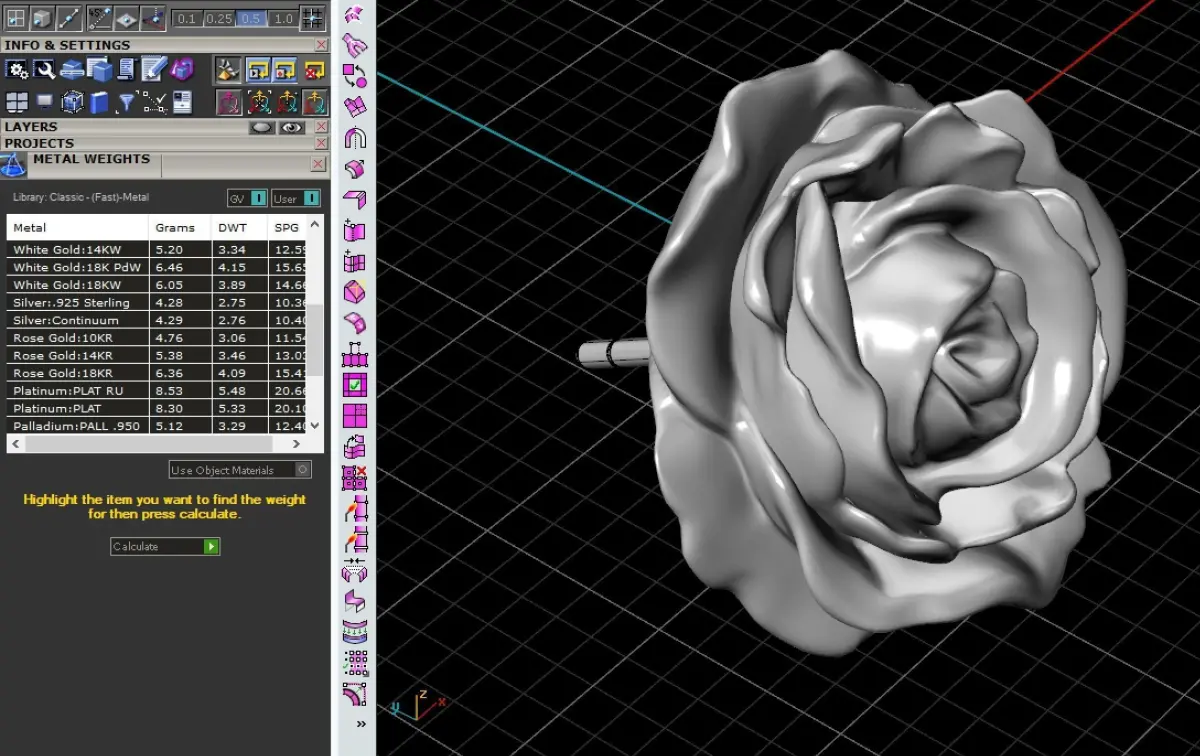Screen dimensions: 1200x756
Task: Click the document scroll icon in Info & Settings
Action: 126,69
